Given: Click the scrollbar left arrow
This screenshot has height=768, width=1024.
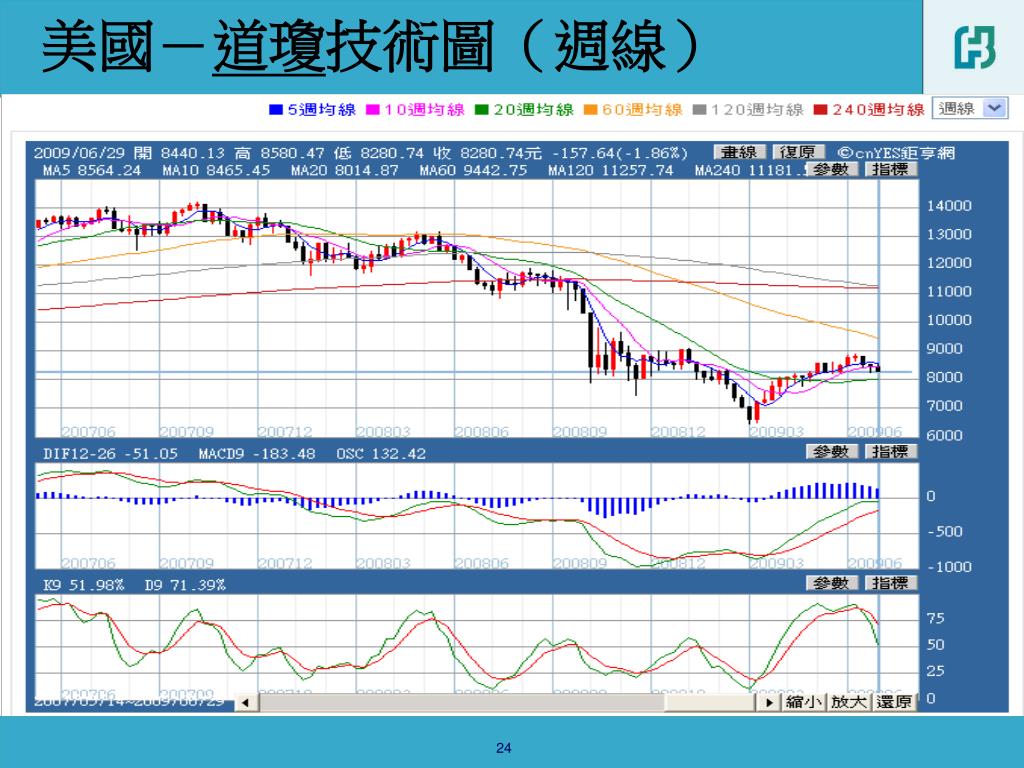Looking at the screenshot, I should coord(246,703).
